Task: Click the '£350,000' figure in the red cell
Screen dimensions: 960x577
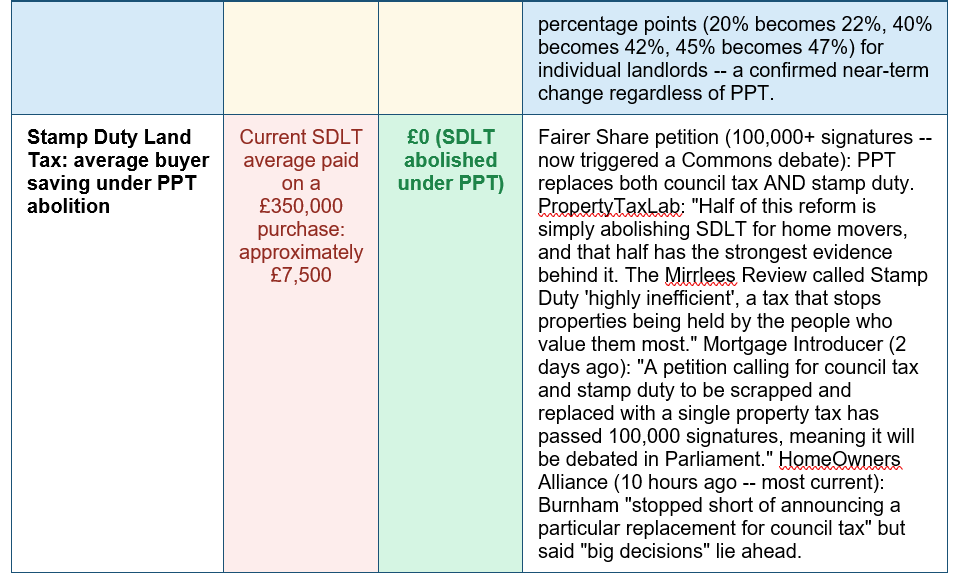Action: (301, 206)
